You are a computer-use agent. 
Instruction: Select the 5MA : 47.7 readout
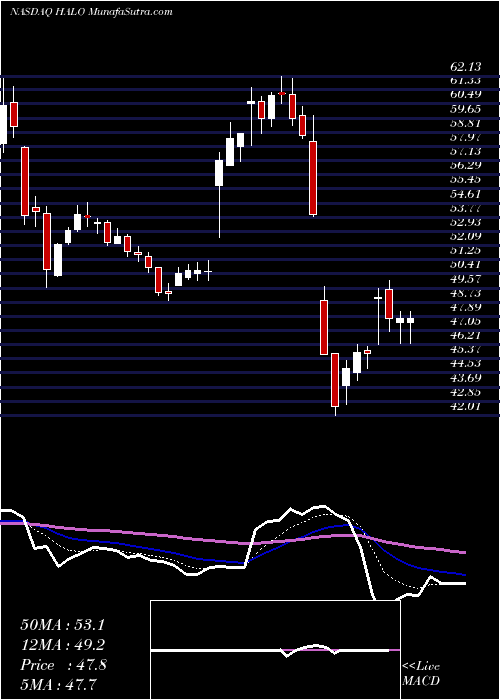(59, 684)
